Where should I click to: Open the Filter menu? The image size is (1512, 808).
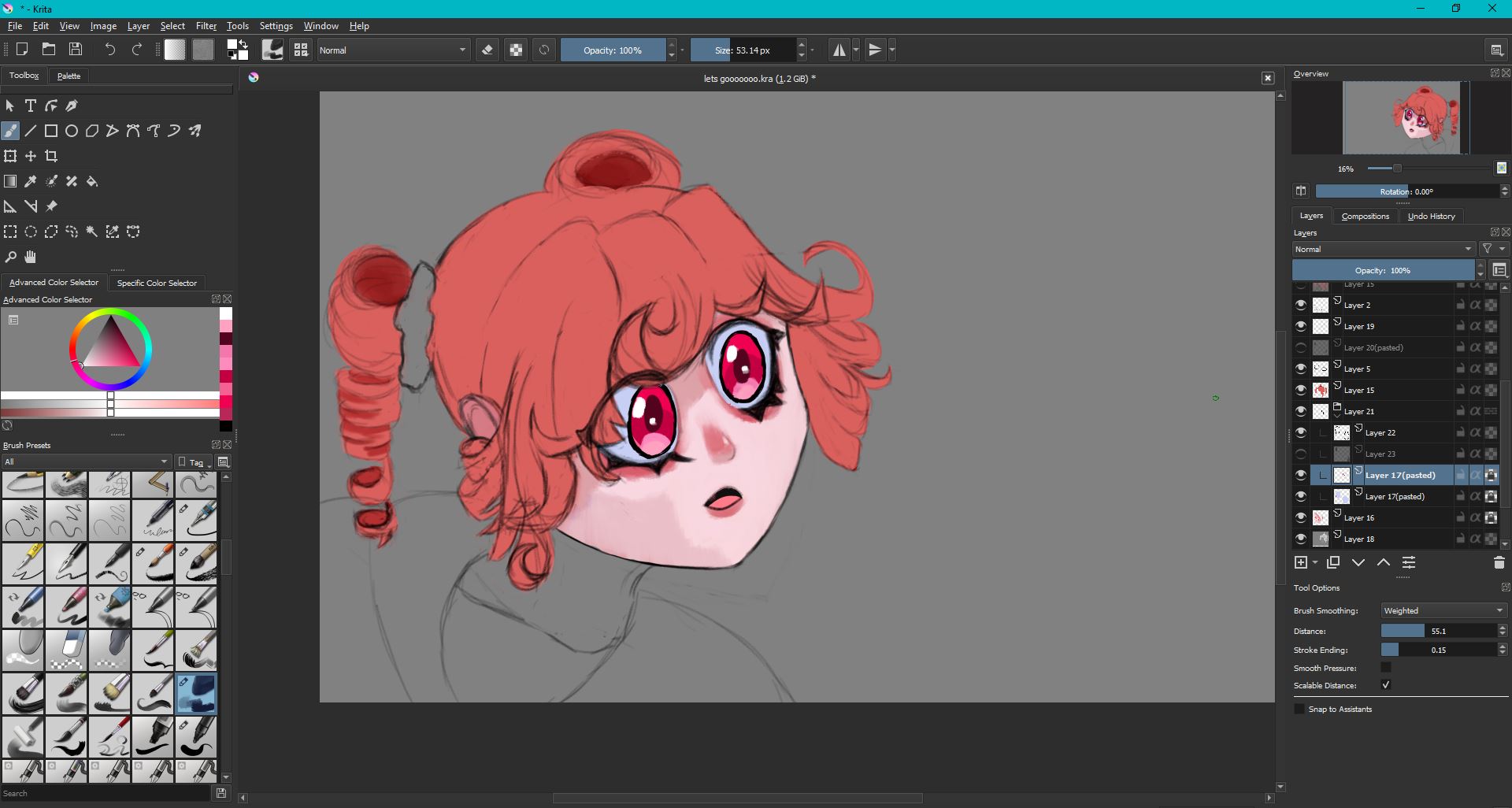click(x=206, y=26)
